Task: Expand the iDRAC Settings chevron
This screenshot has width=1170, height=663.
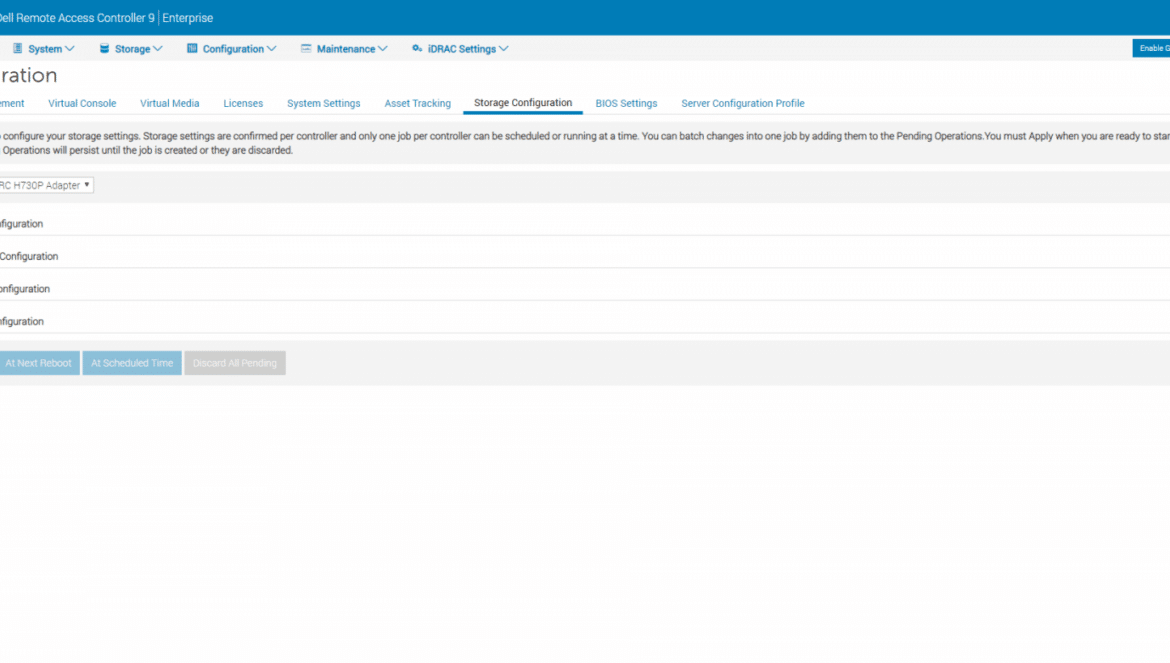Action: [x=504, y=49]
